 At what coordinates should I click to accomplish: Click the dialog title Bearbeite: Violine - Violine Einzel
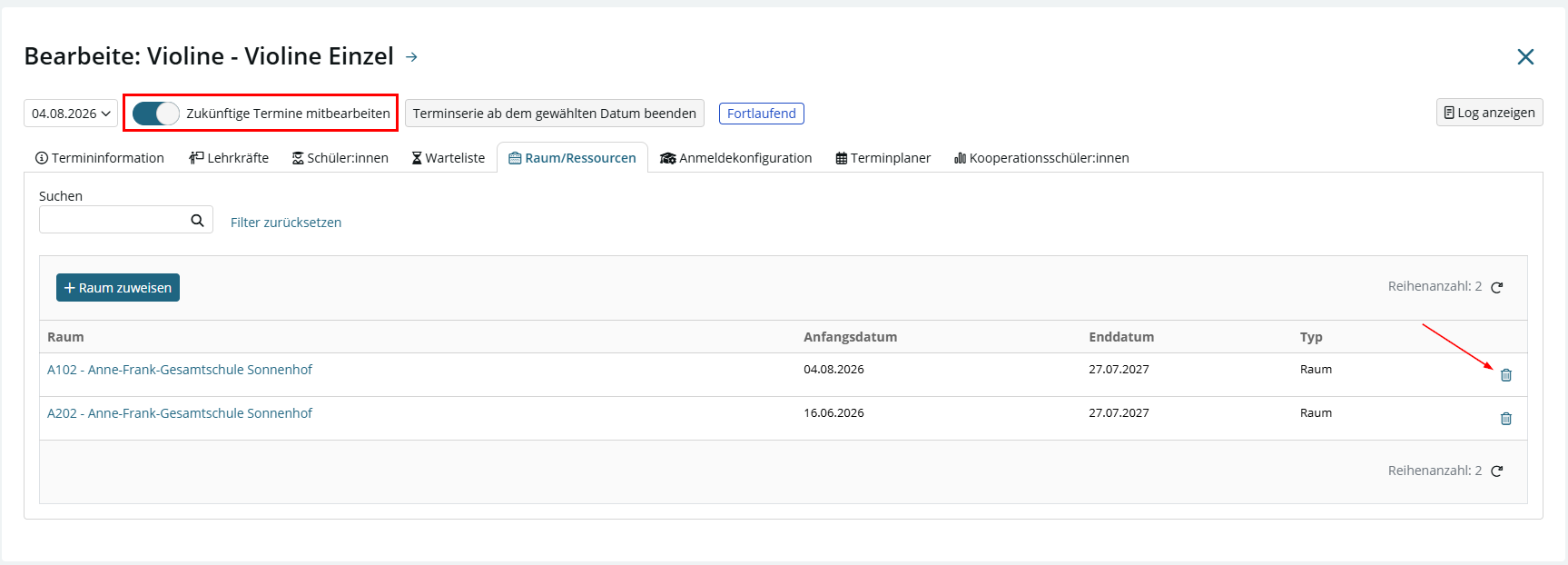coord(209,56)
